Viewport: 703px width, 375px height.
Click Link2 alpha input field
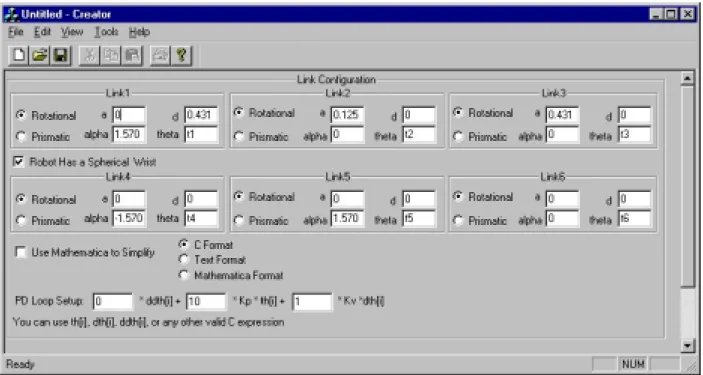347,134
